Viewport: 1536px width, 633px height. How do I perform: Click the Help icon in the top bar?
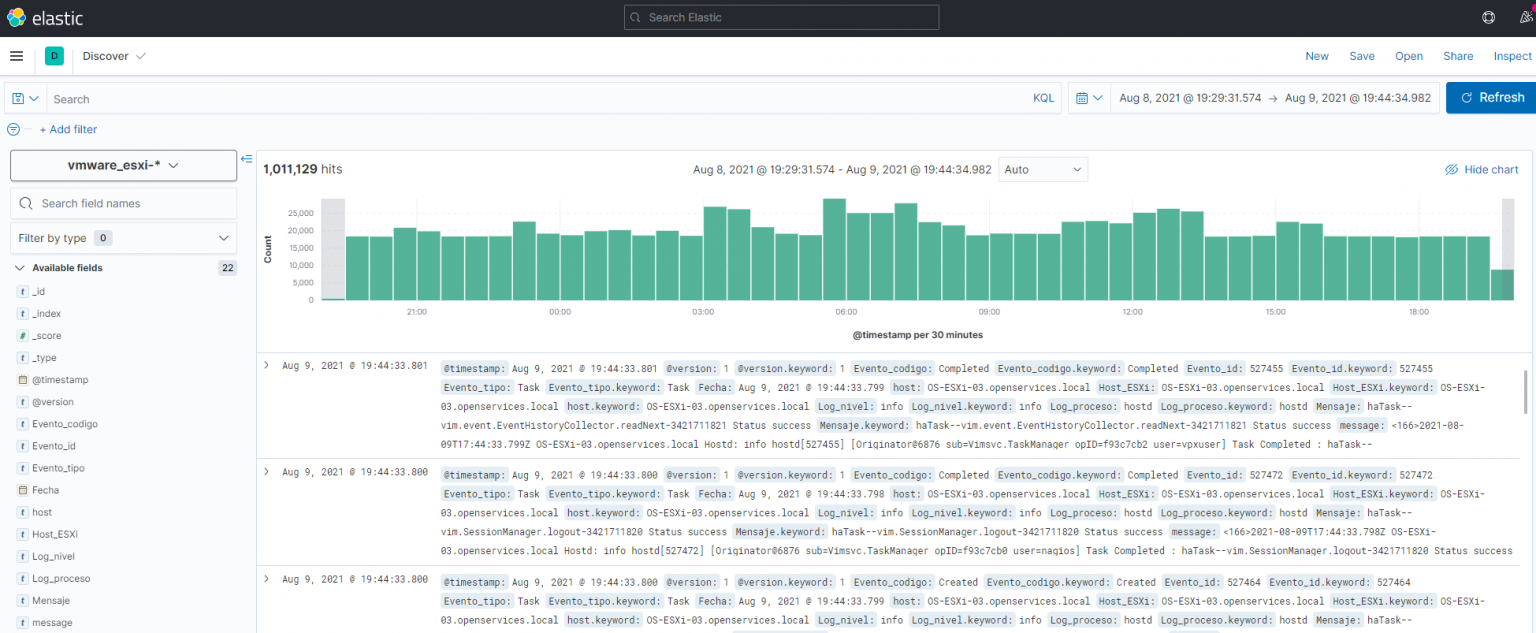(1488, 17)
